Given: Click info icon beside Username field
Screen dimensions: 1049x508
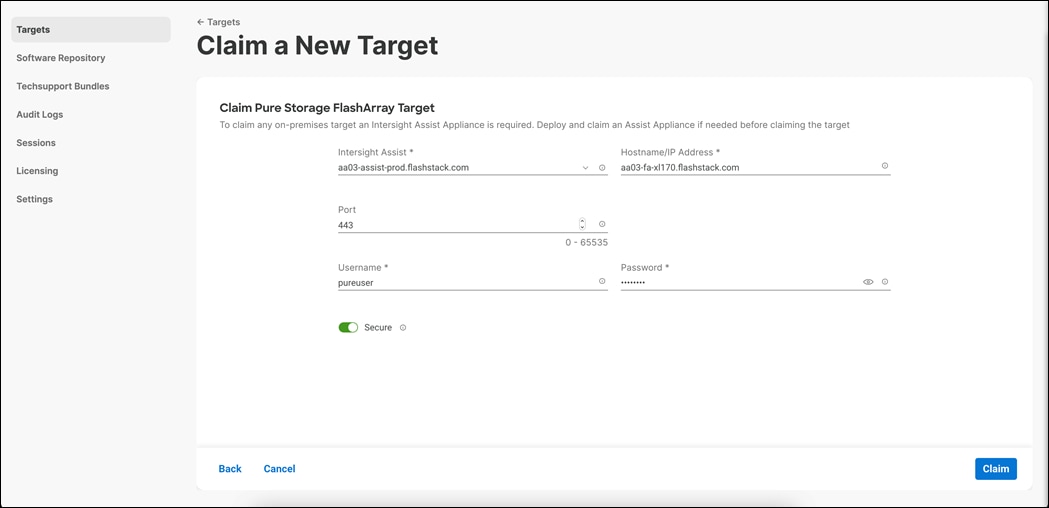Looking at the screenshot, I should (602, 282).
